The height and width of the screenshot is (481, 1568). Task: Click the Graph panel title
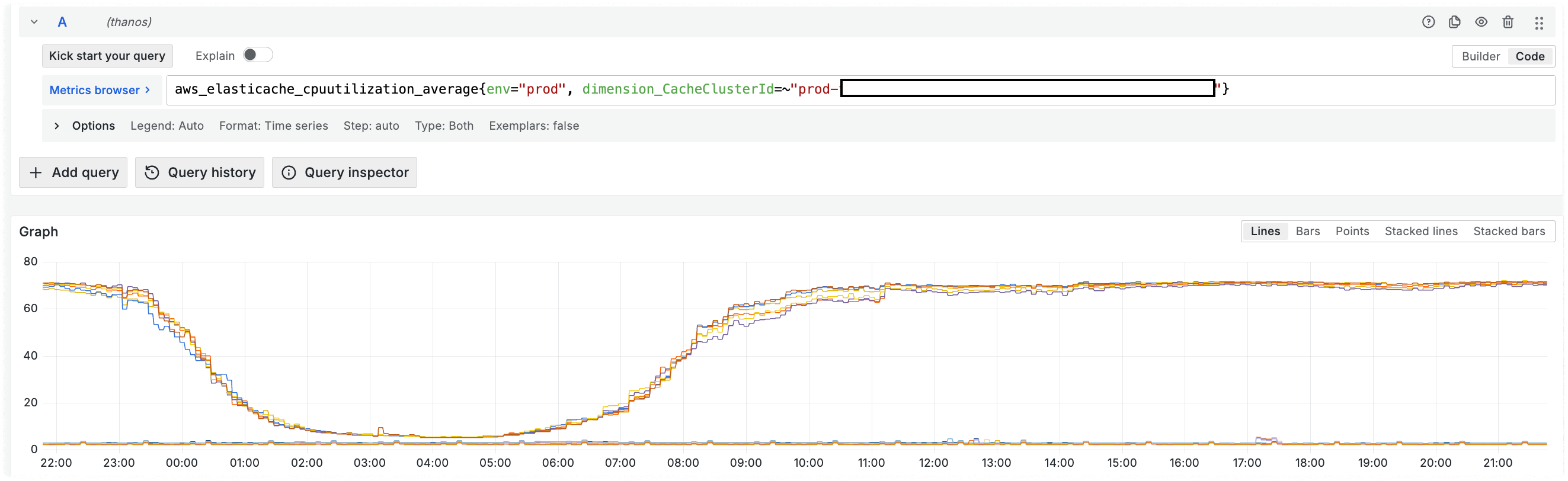[39, 232]
